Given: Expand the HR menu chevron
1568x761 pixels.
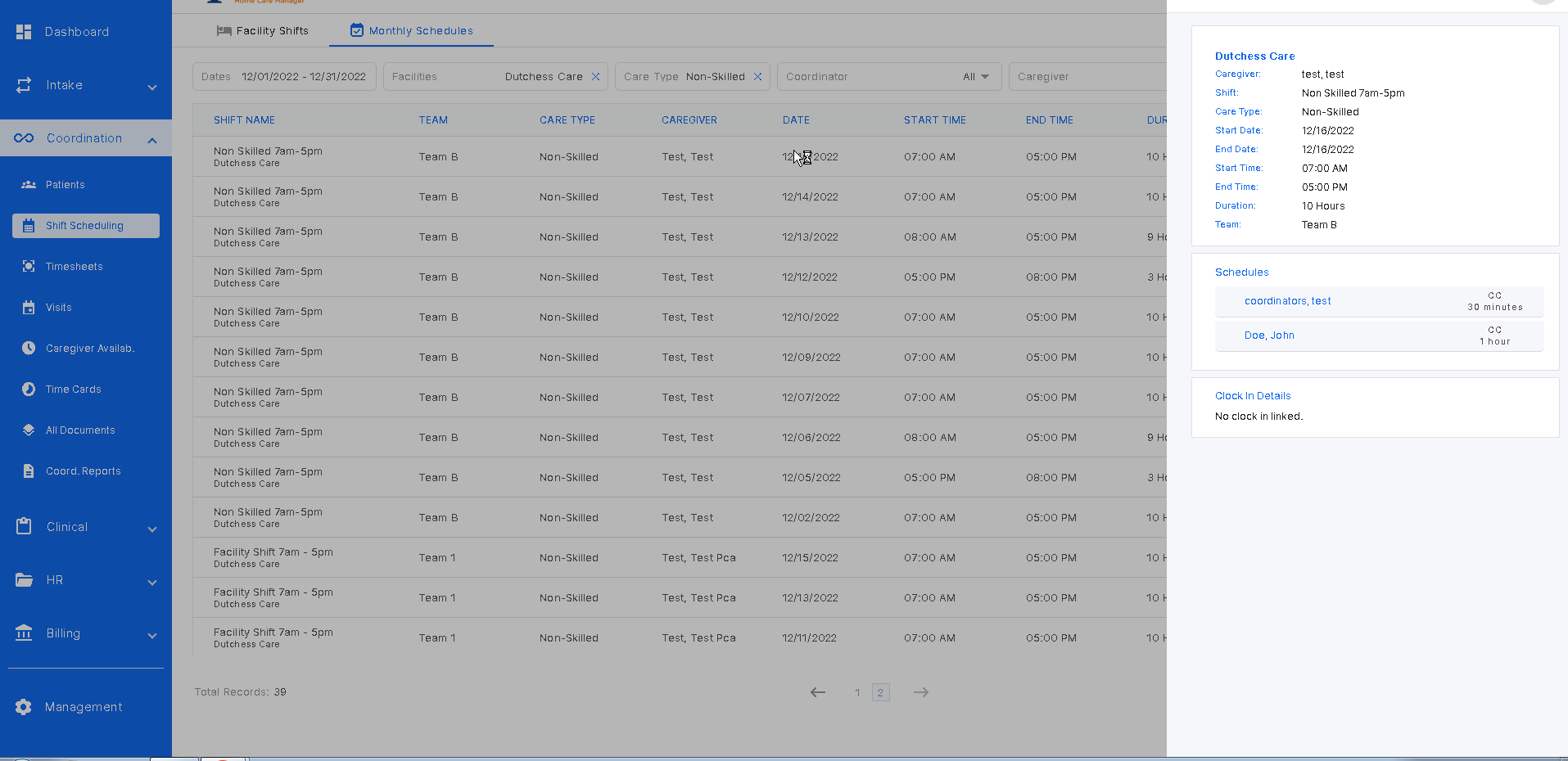Looking at the screenshot, I should [152, 582].
